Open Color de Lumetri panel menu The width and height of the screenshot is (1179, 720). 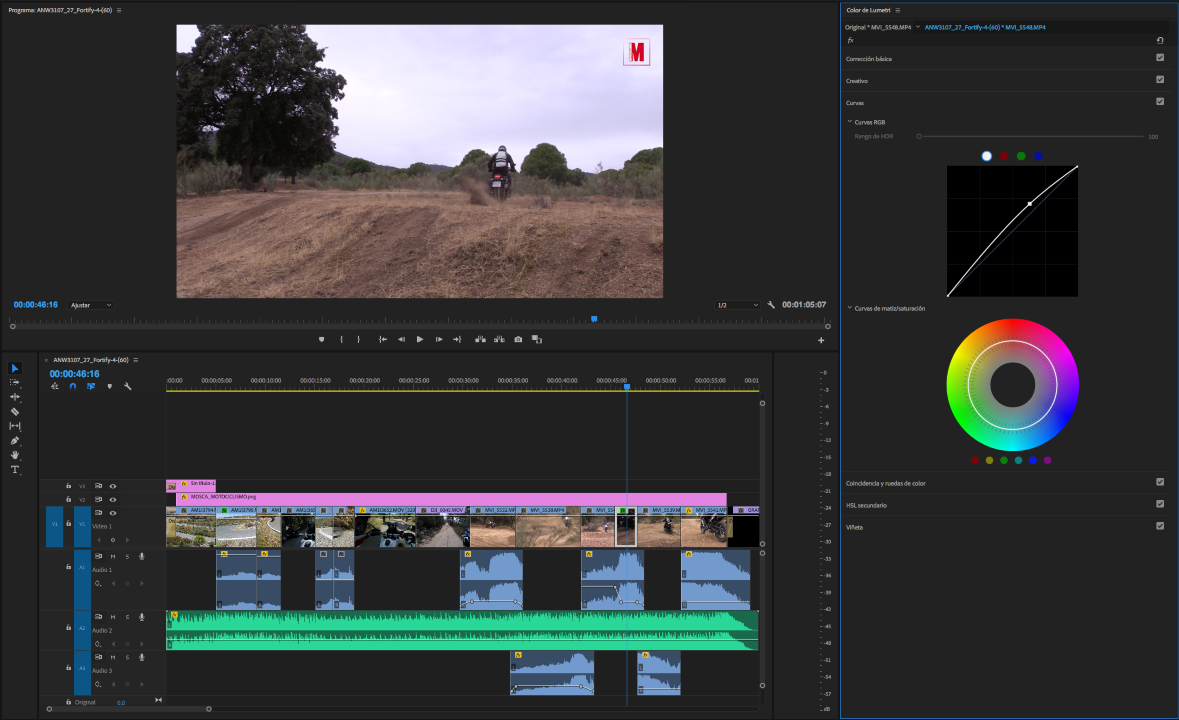point(898,11)
